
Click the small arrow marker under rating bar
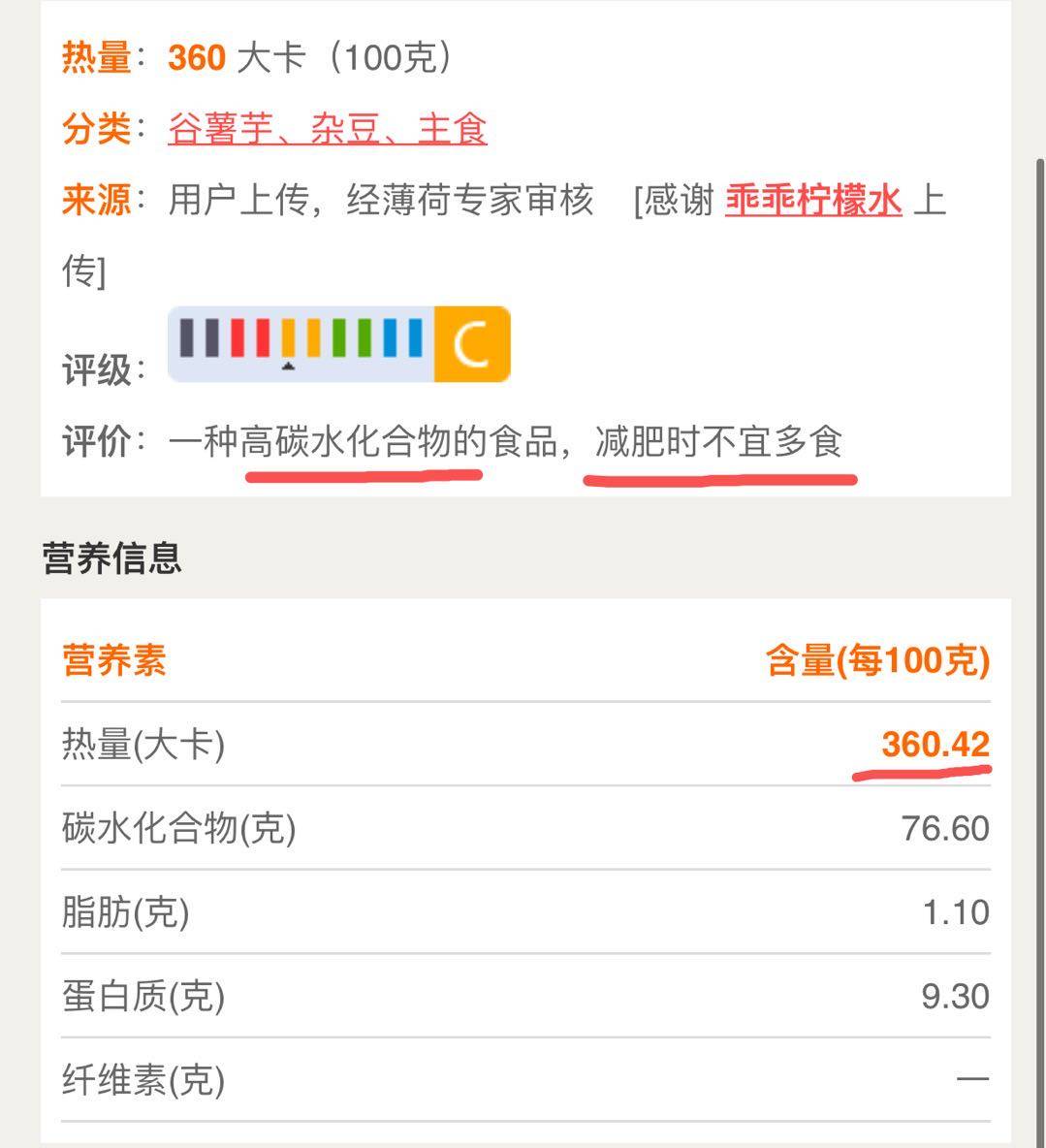(288, 365)
